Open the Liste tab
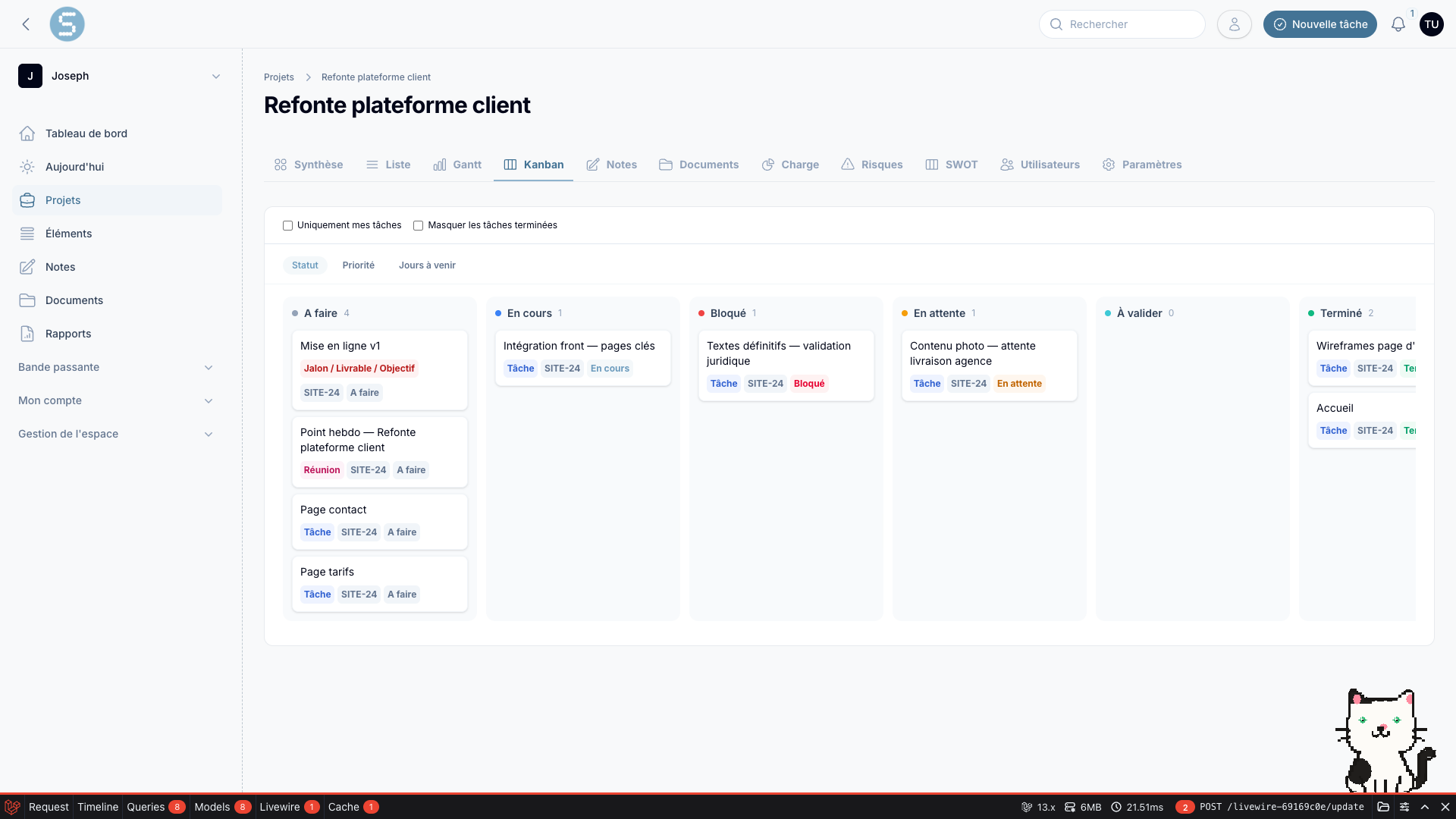1456x819 pixels. (x=388, y=165)
